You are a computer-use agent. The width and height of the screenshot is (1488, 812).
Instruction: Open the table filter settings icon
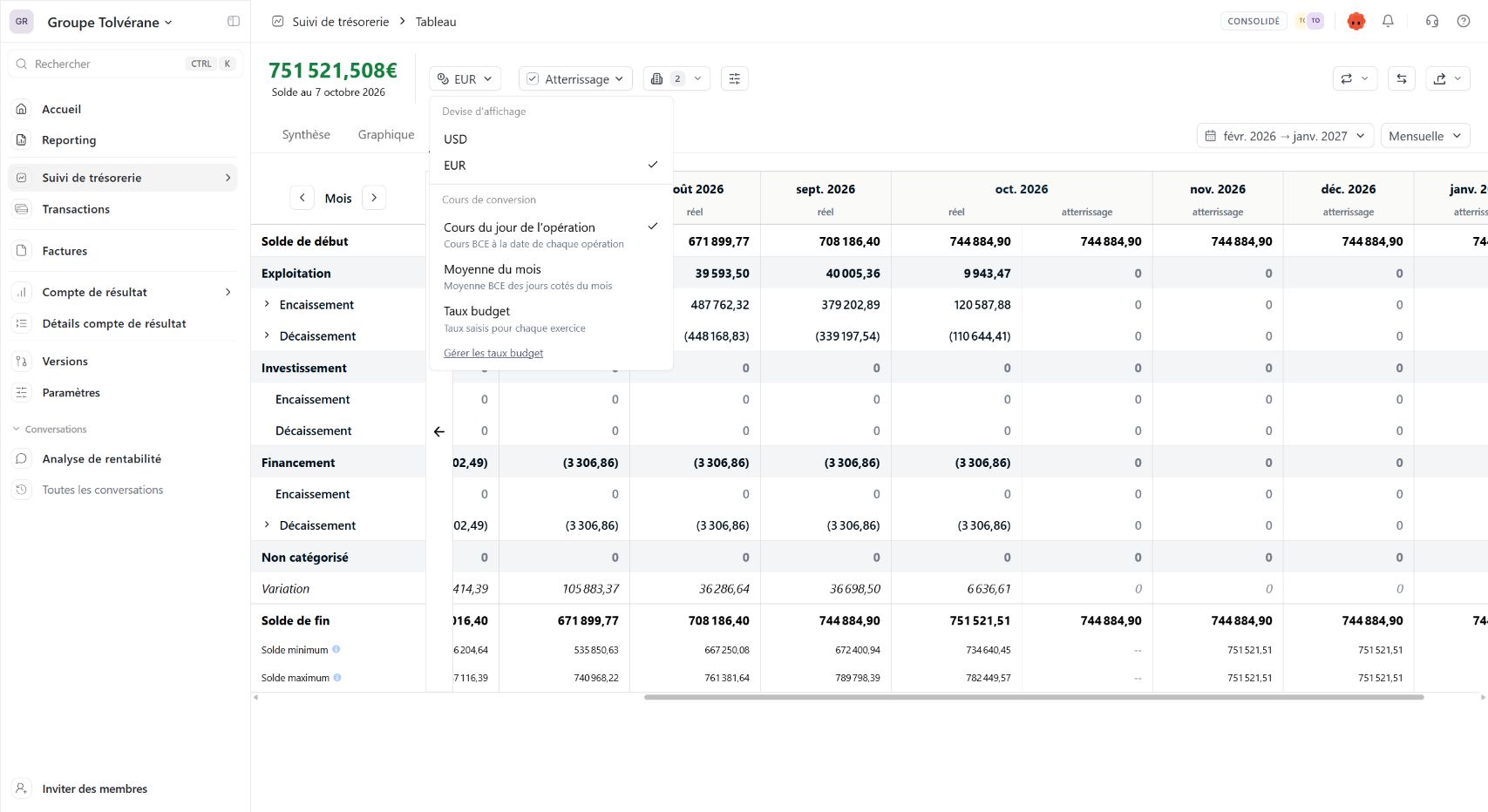tap(735, 78)
